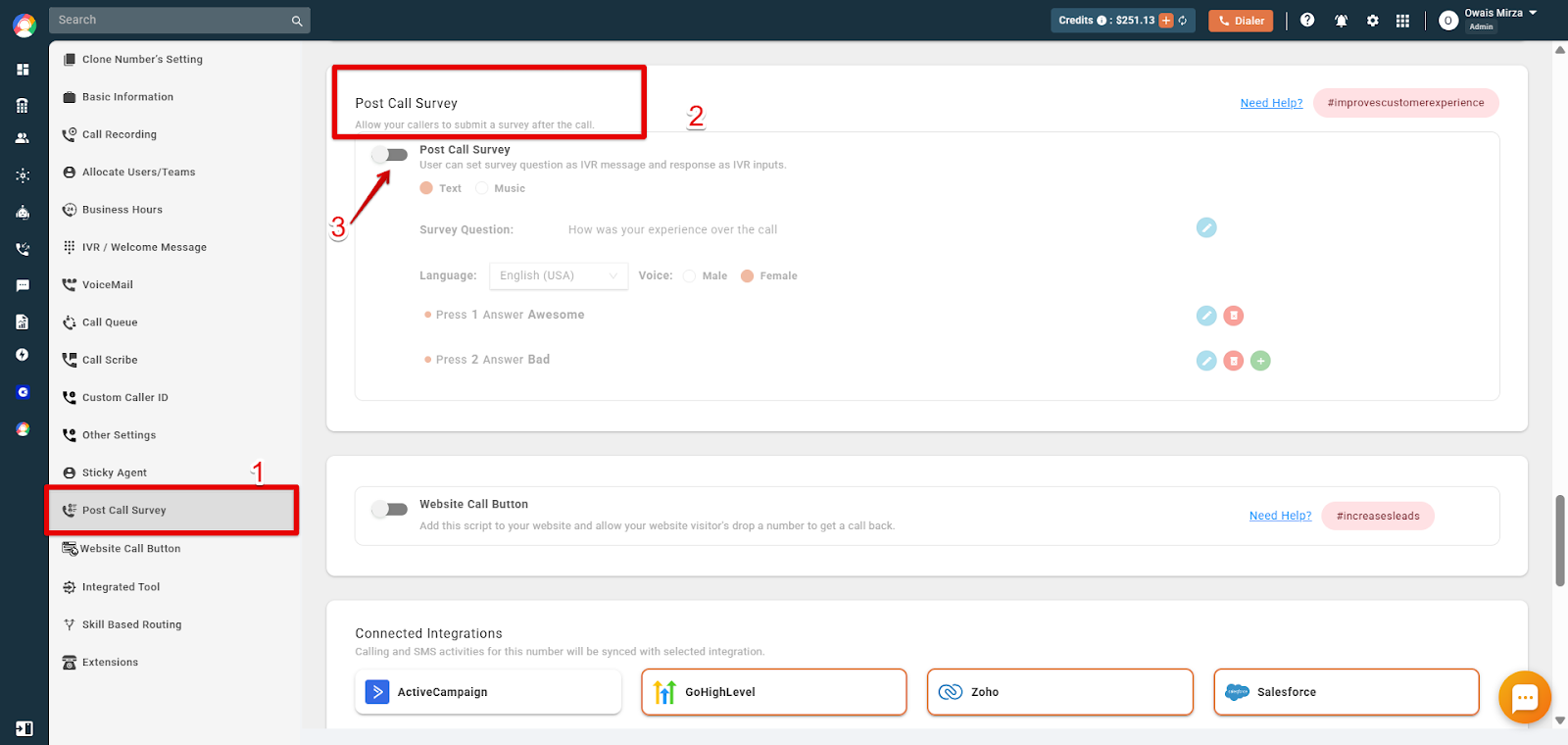This screenshot has width=1568, height=745.
Task: Expand the Owais Mirza account menu arrow
Action: [x=1533, y=13]
